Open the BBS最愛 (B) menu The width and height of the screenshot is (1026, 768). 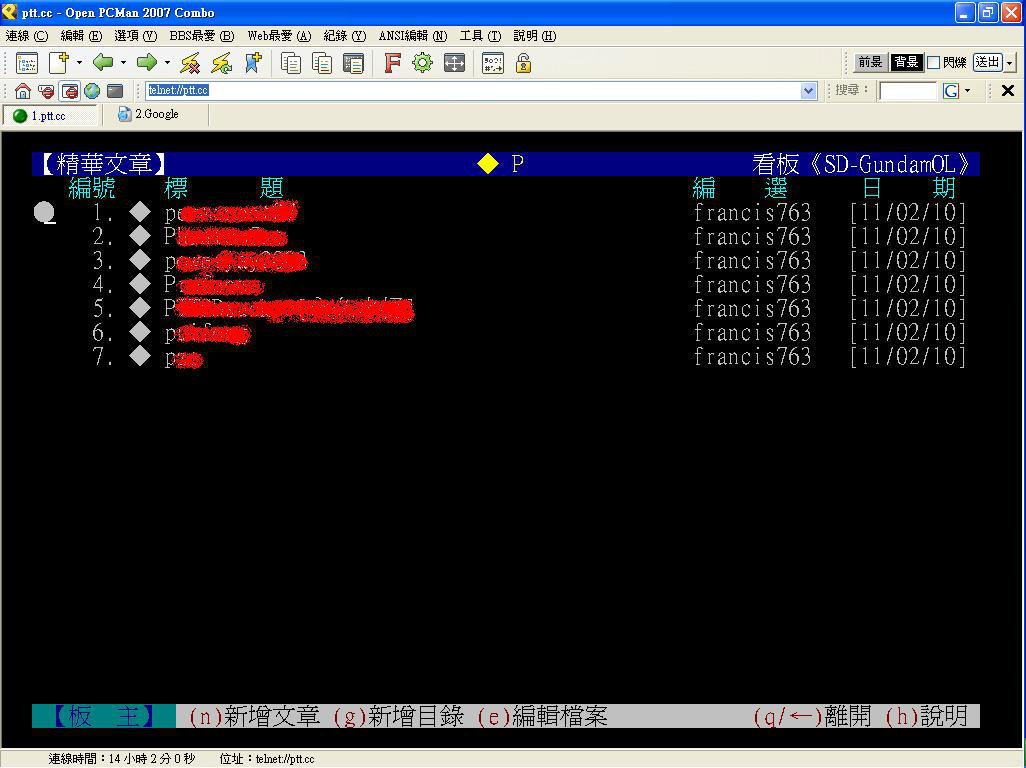point(202,36)
